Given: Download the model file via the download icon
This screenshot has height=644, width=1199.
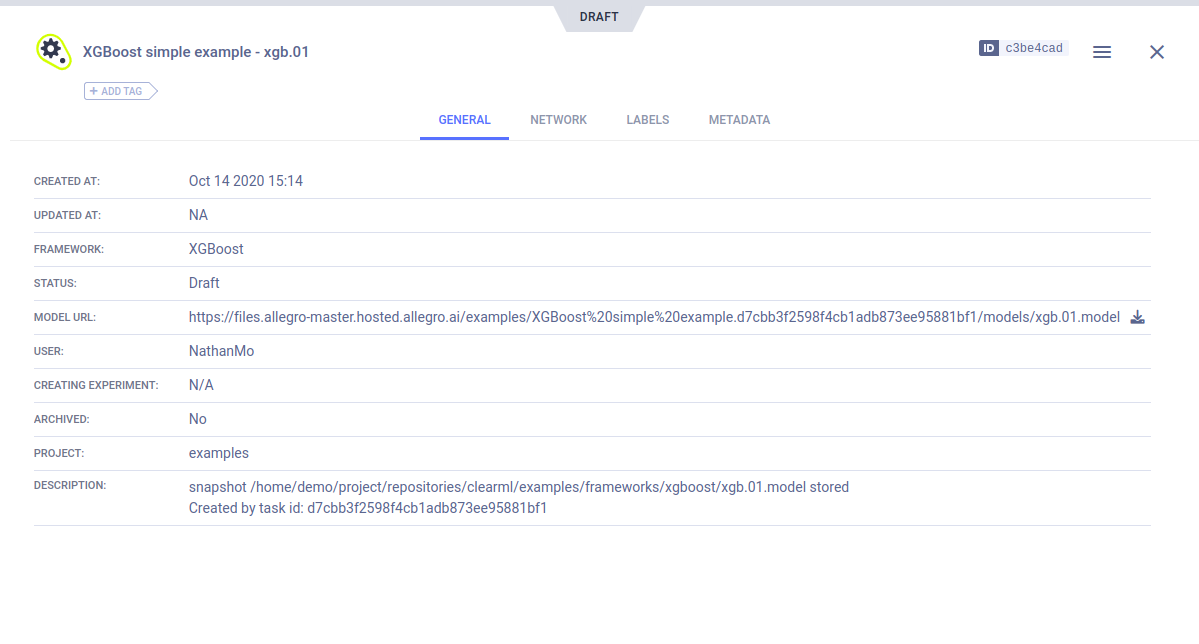Looking at the screenshot, I should [x=1137, y=318].
